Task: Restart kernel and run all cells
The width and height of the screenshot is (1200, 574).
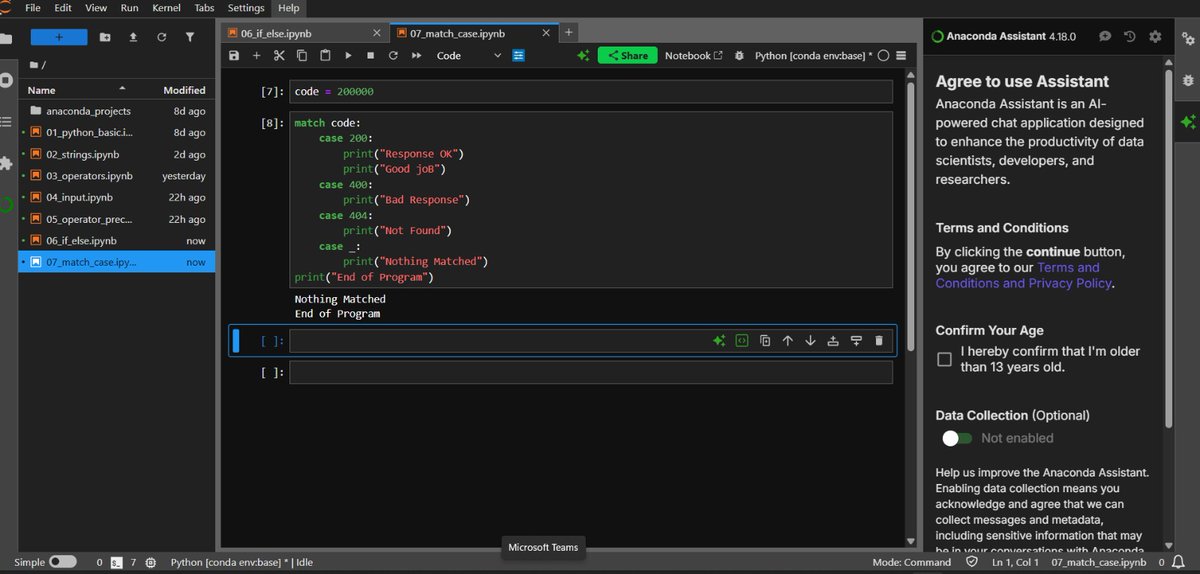Action: (x=416, y=56)
